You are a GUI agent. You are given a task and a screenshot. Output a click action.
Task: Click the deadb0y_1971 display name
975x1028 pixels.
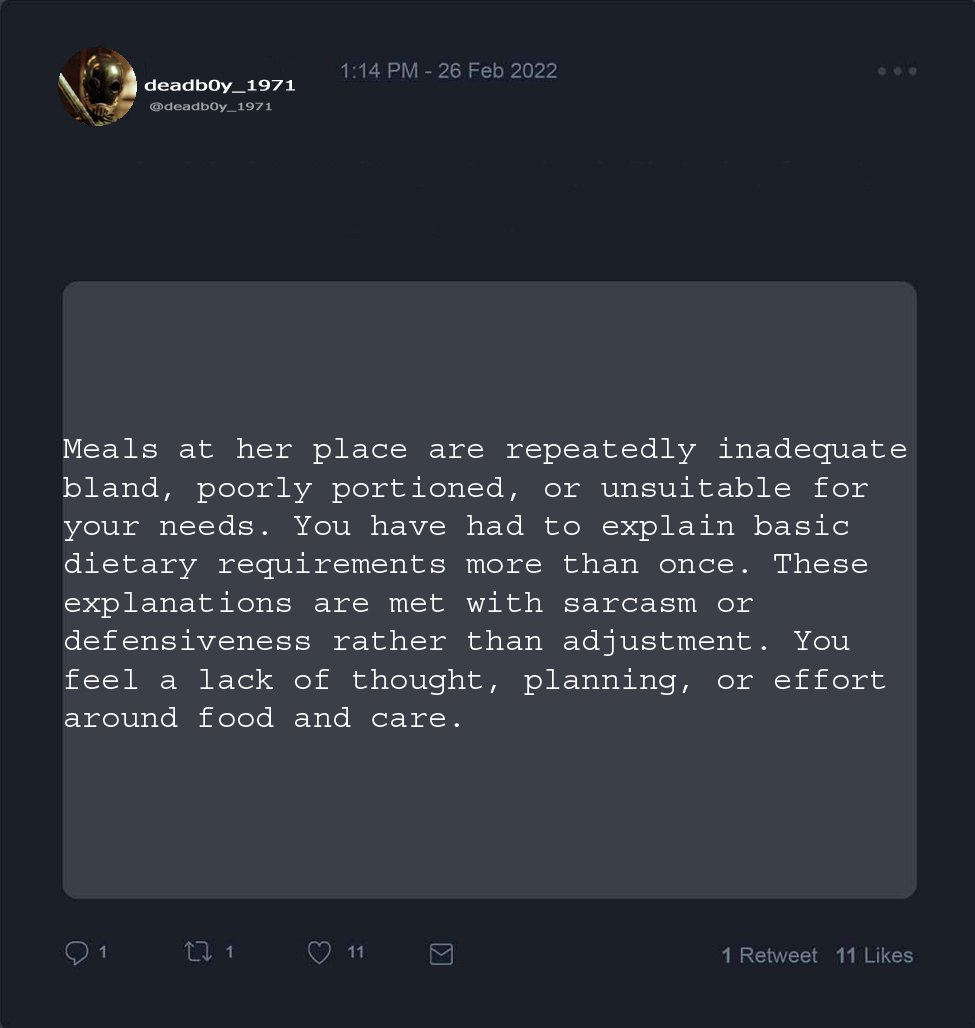pos(219,85)
